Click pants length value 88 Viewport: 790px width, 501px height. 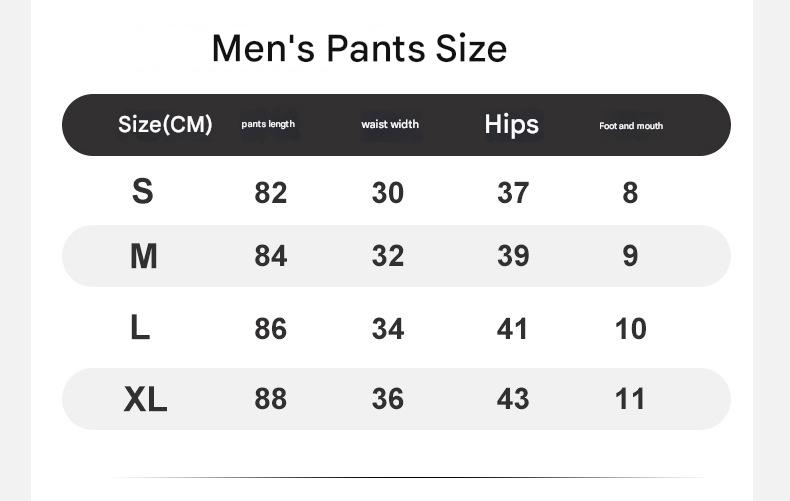(271, 399)
